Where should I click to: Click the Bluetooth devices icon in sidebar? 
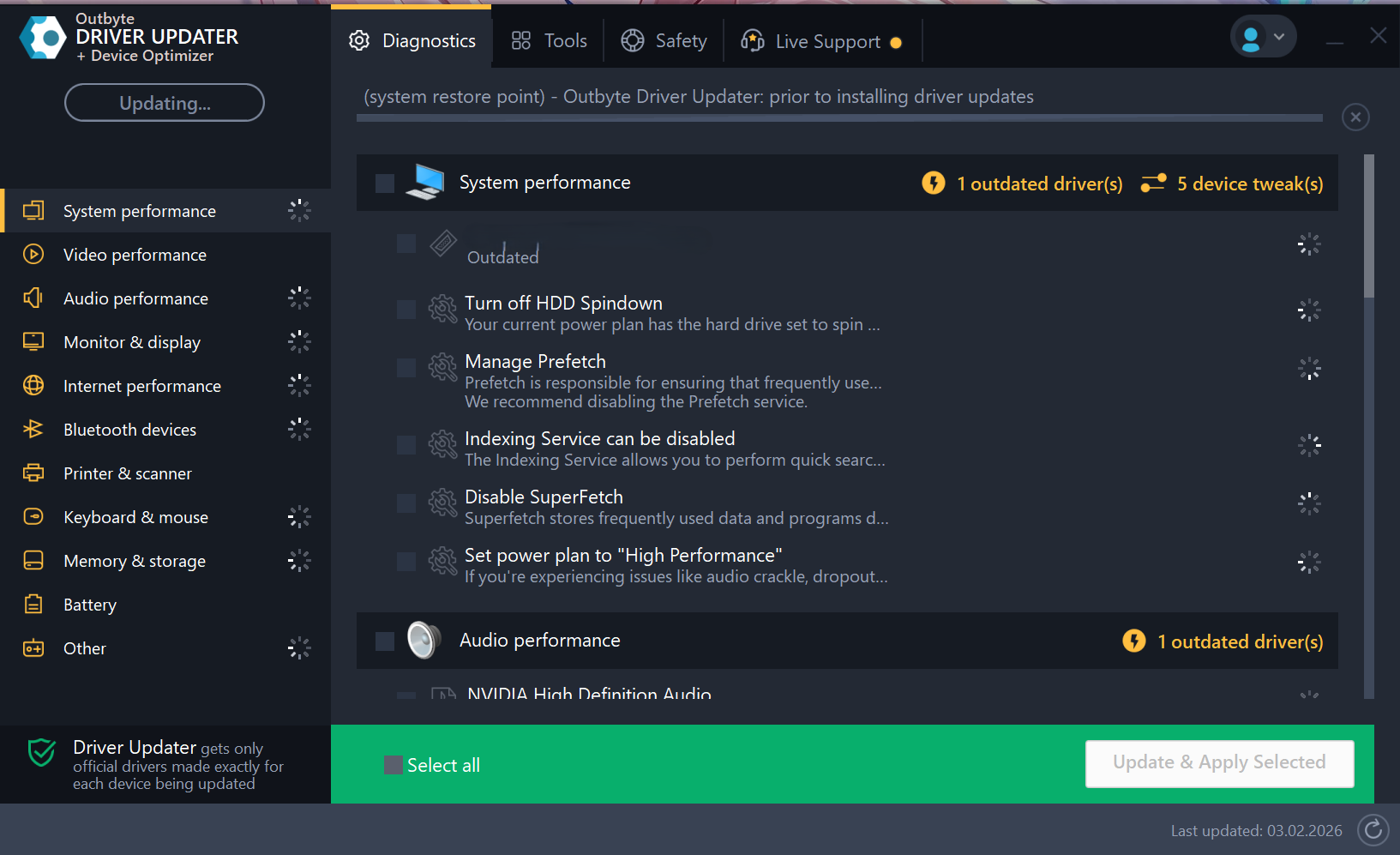(33, 429)
